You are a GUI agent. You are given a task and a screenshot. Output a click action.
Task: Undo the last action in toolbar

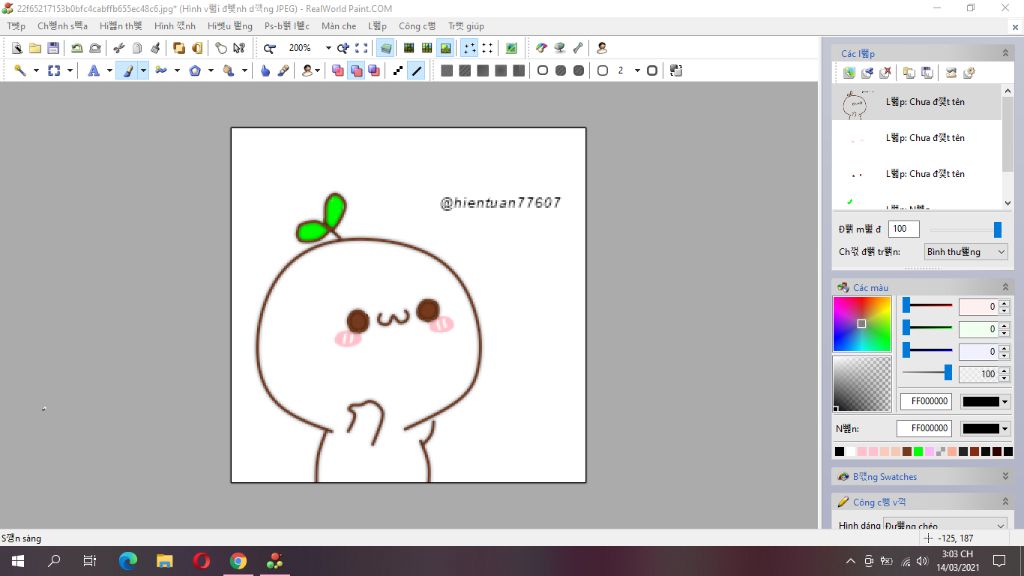(77, 48)
